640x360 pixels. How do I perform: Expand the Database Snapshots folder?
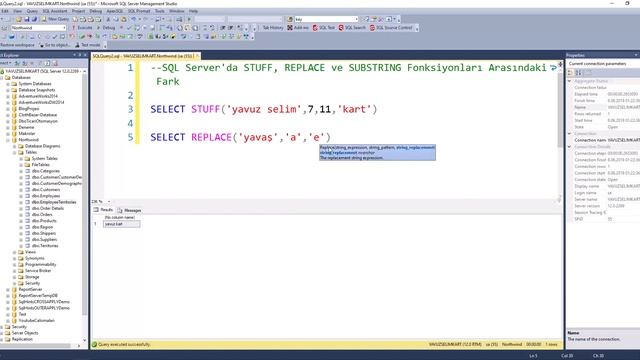[8, 90]
